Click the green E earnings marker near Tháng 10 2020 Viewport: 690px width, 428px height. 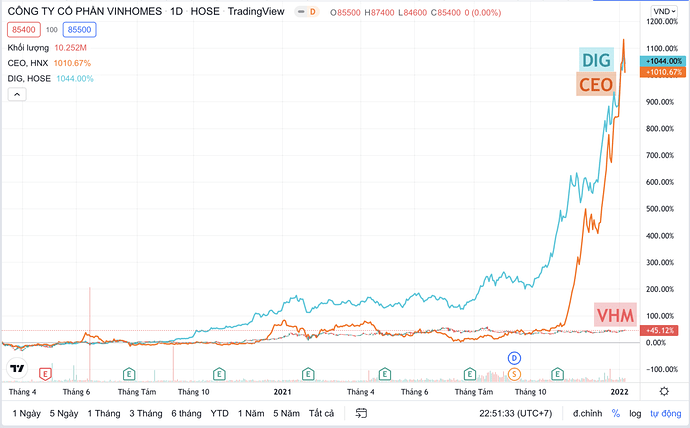point(219,374)
